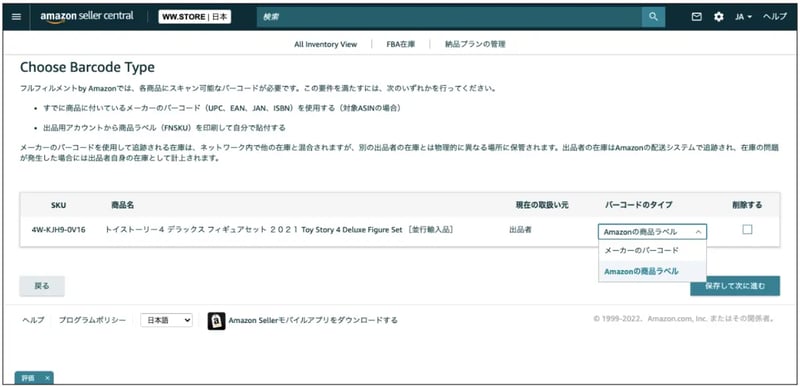
Task: Tick the 削除する checkbox for SKU 4W-KJH9-0V16
Action: click(747, 230)
